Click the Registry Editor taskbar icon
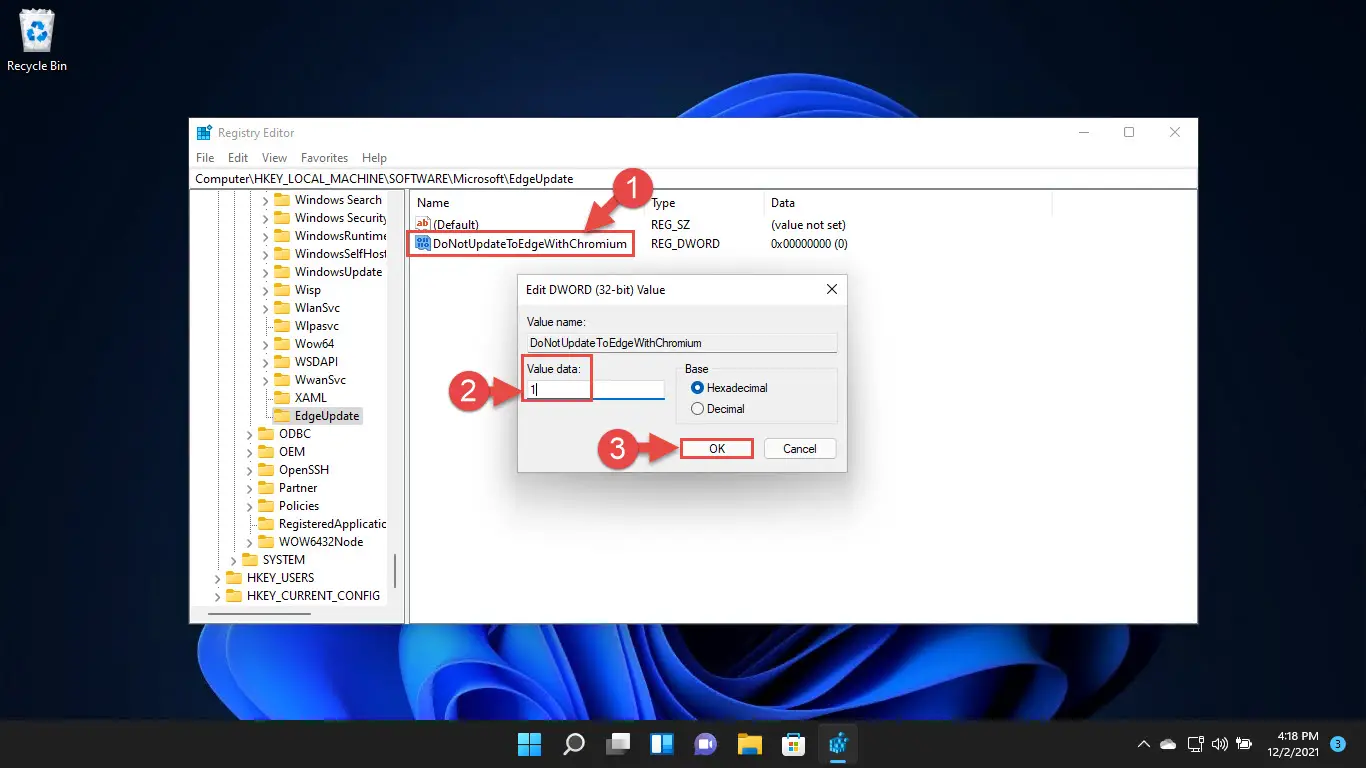This screenshot has width=1366, height=768. point(838,744)
